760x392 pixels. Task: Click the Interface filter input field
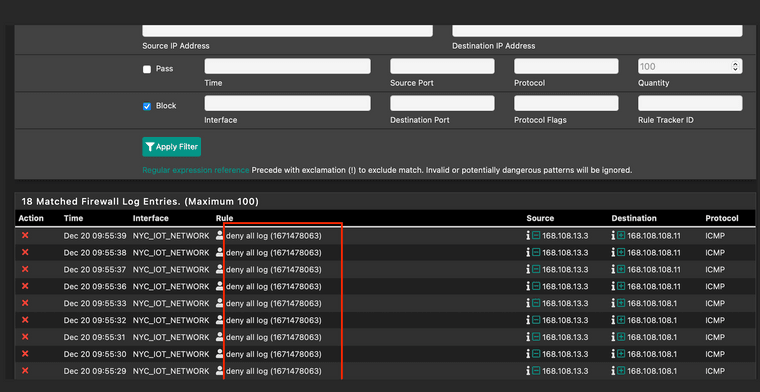point(287,103)
